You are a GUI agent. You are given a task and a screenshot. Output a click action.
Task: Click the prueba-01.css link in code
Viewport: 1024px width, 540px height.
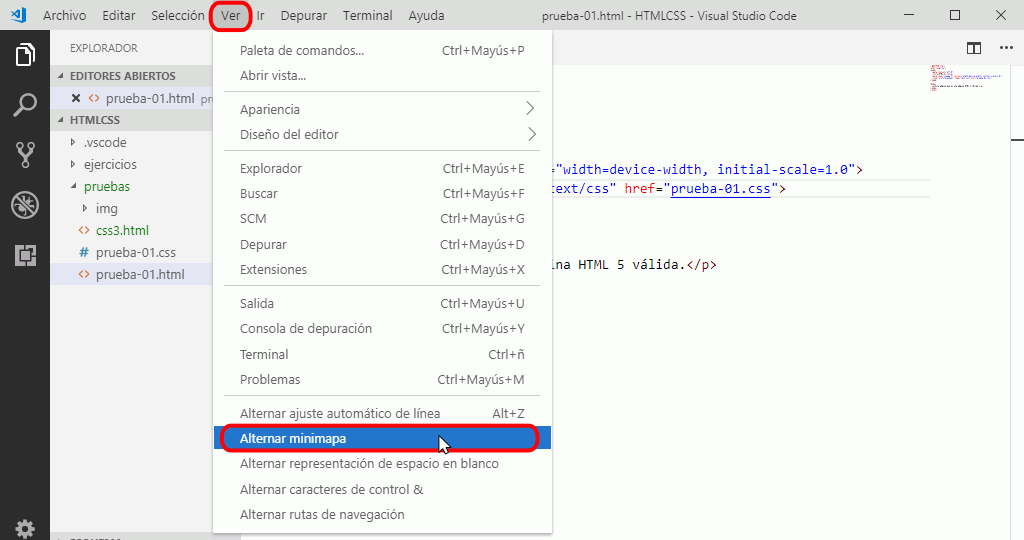pos(720,189)
